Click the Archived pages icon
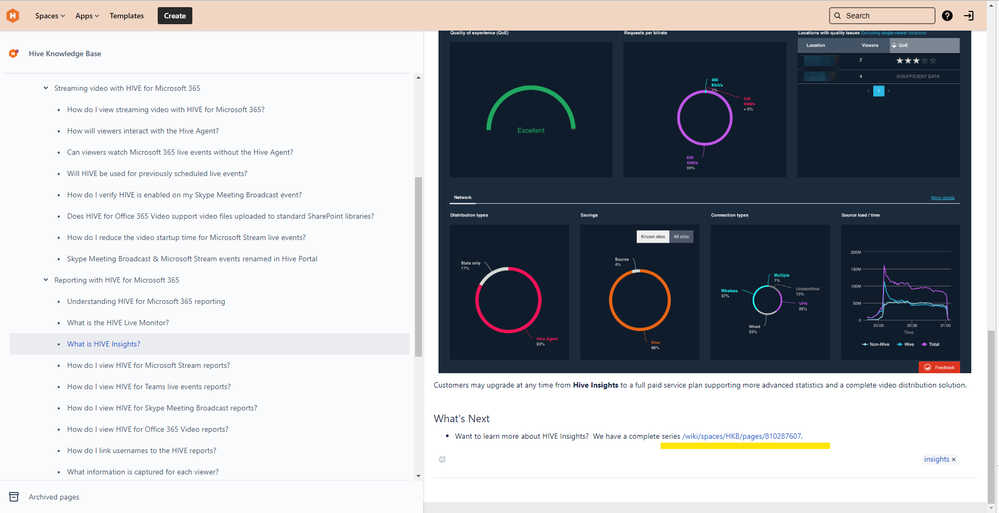The image size is (999, 513). pos(13,496)
